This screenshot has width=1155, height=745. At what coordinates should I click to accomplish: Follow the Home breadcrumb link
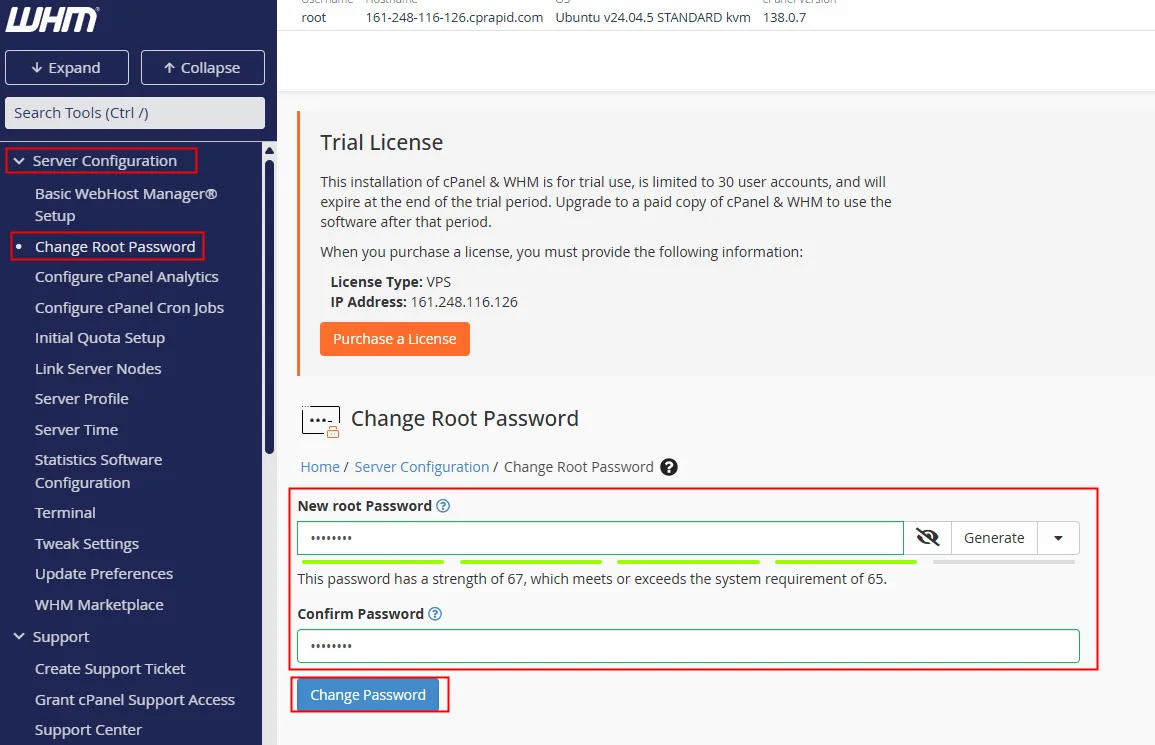point(320,467)
